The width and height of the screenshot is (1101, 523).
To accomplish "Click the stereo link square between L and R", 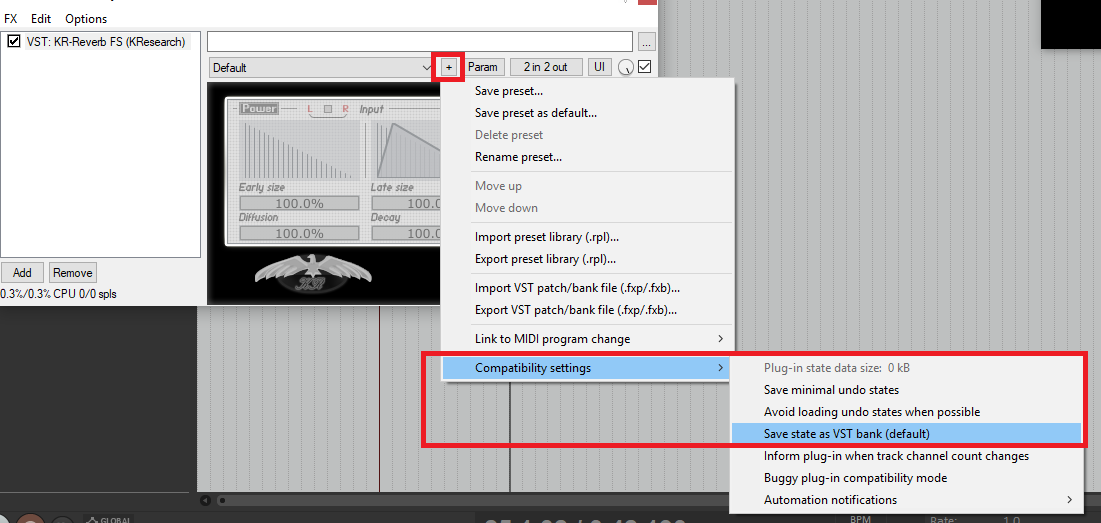I will click(328, 109).
